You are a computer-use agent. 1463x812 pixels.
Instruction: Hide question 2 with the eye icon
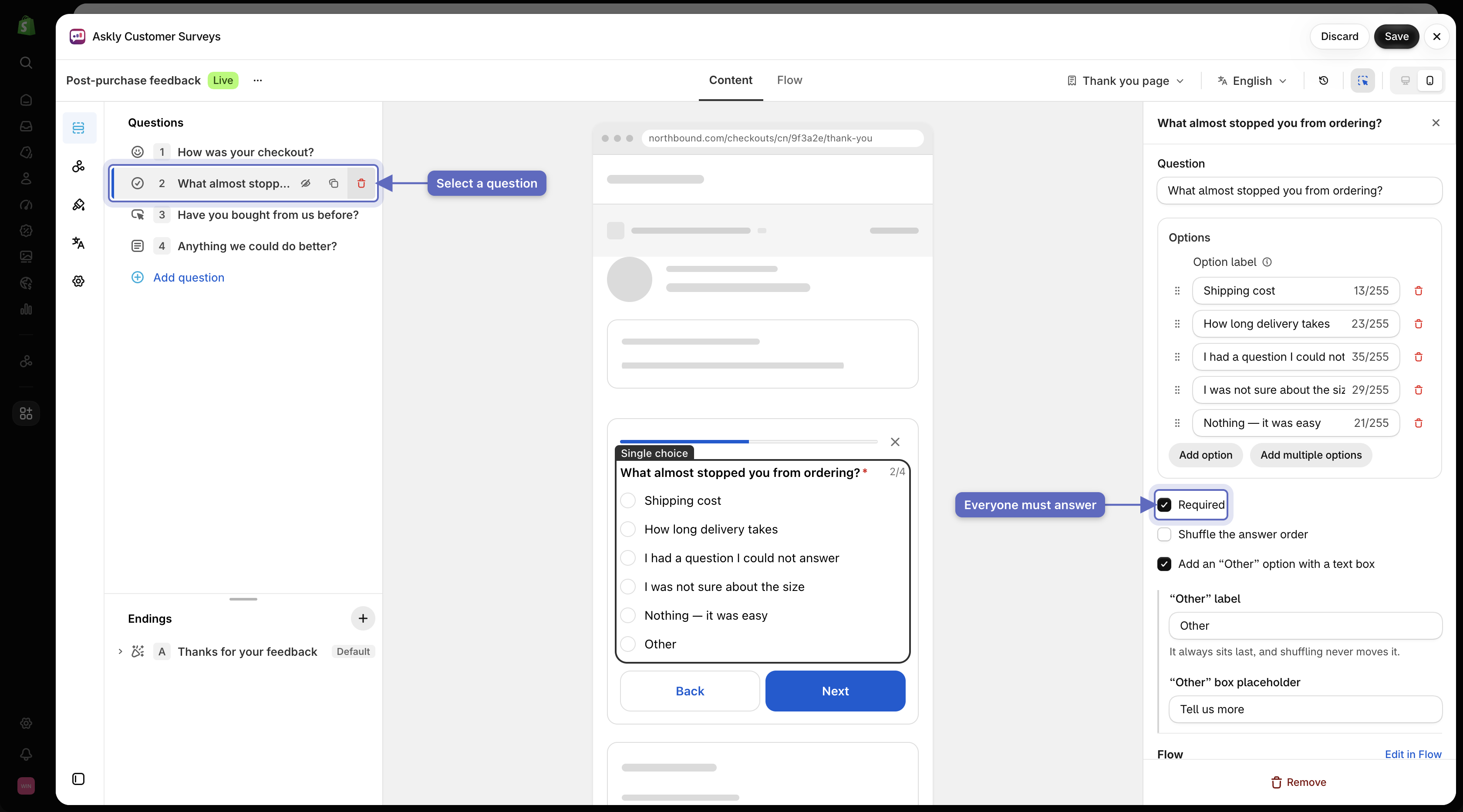306,183
